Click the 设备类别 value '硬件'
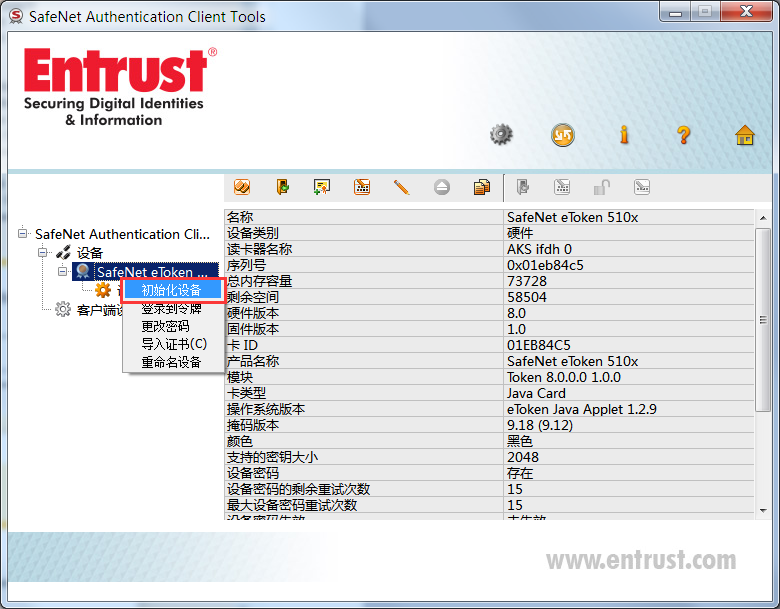Viewport: 780px width, 609px height. pyautogui.click(x=520, y=233)
